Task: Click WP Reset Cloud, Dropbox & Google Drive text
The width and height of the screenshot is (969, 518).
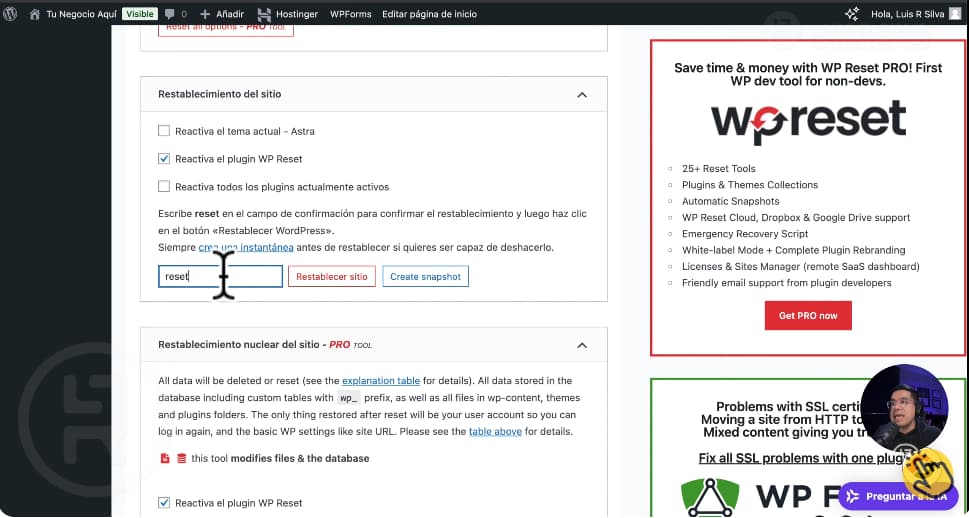Action: click(796, 218)
